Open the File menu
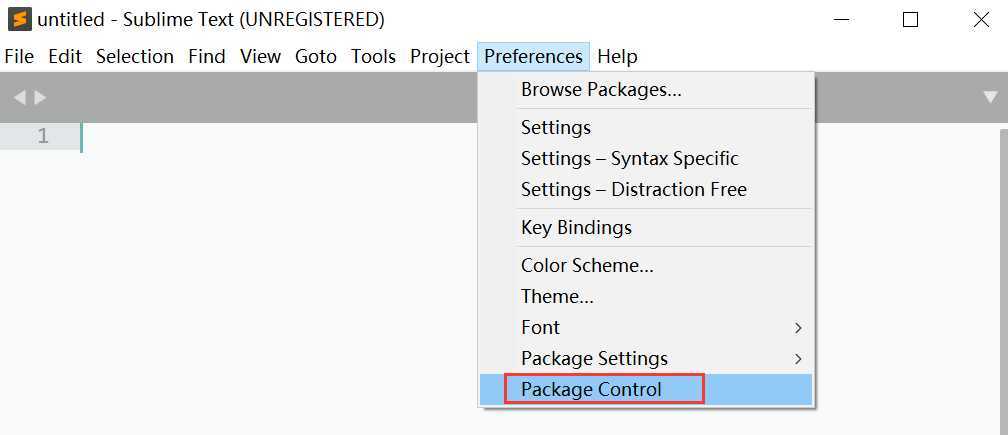Screen dimensions: 1008x435 pos(19,57)
